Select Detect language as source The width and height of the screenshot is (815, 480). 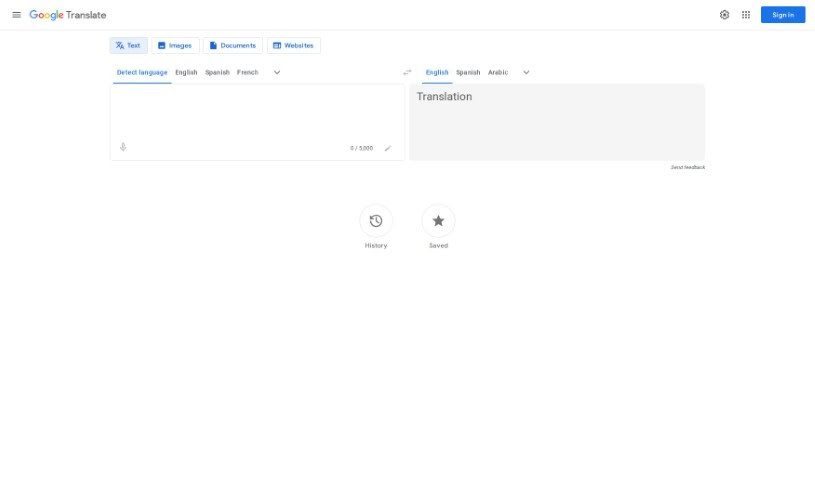tap(142, 73)
